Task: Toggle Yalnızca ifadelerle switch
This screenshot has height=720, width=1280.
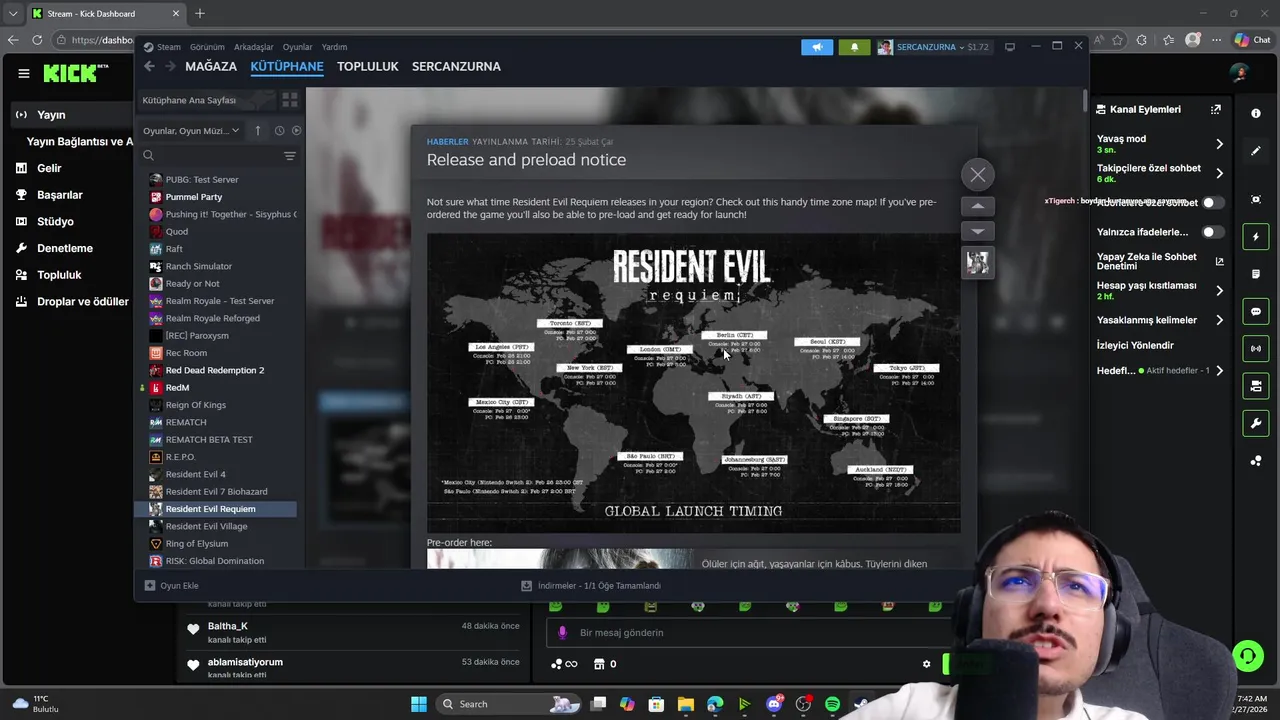Action: (1213, 232)
